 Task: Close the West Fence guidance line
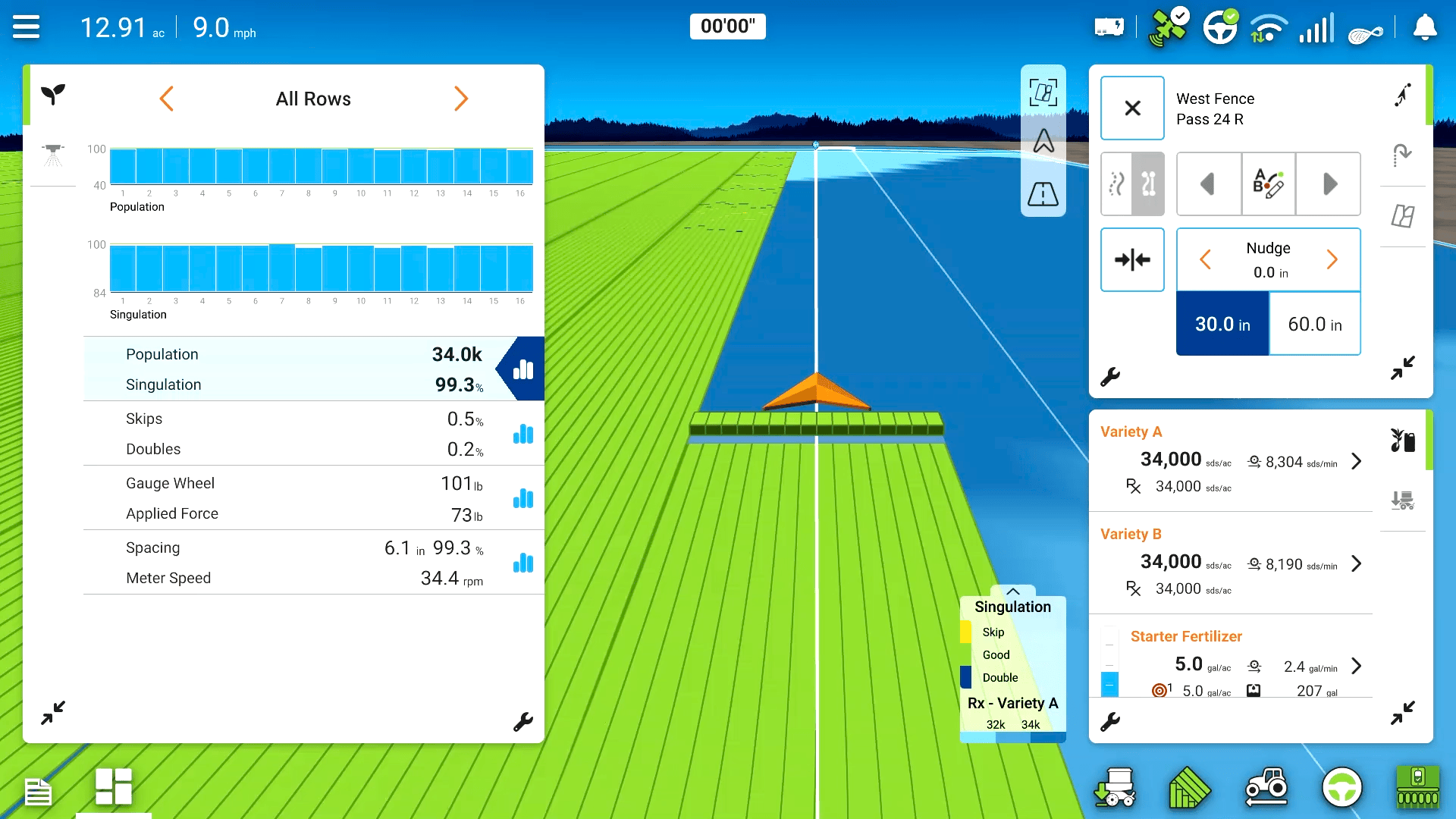[1132, 108]
